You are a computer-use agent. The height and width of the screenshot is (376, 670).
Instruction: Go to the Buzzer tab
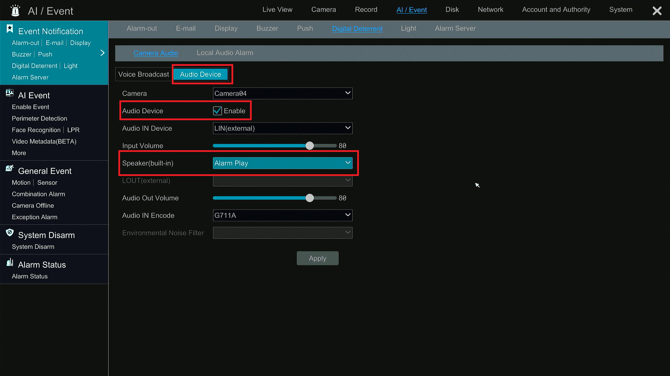pyautogui.click(x=267, y=29)
